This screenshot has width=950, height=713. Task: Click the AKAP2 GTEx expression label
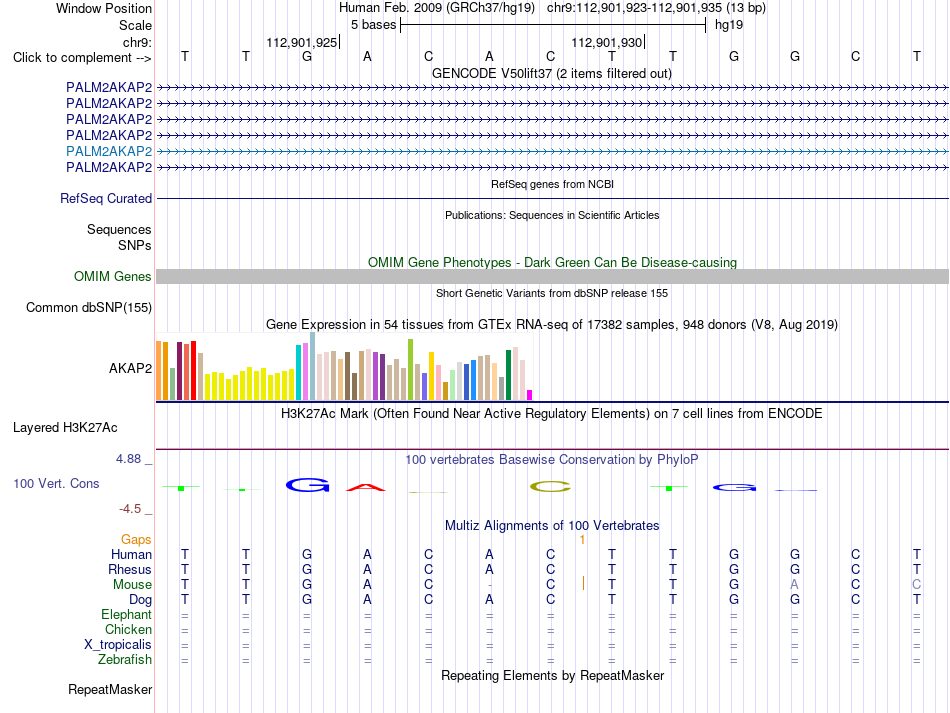tap(130, 368)
